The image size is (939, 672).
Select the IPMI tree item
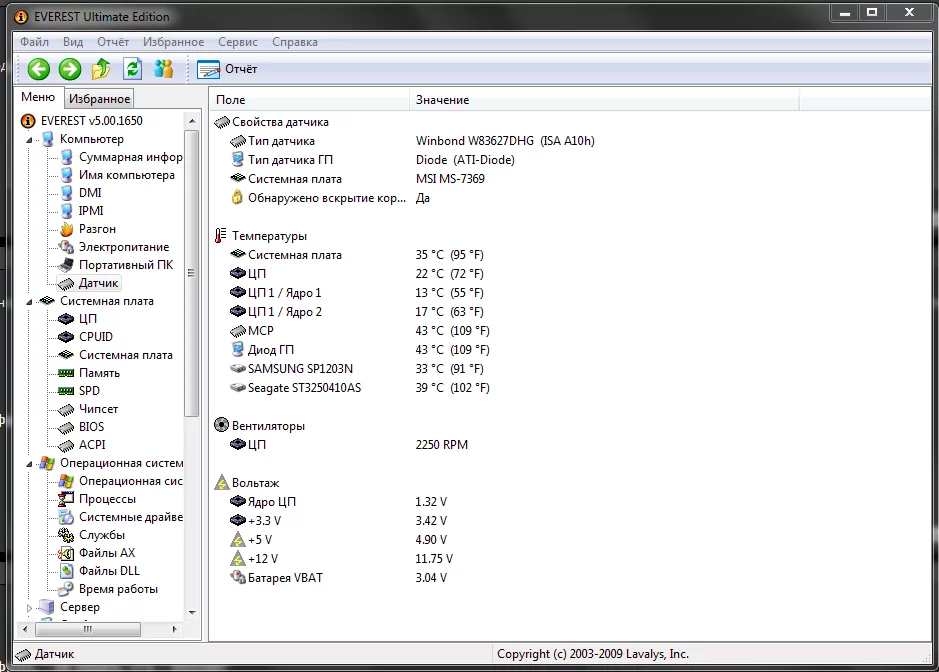91,211
